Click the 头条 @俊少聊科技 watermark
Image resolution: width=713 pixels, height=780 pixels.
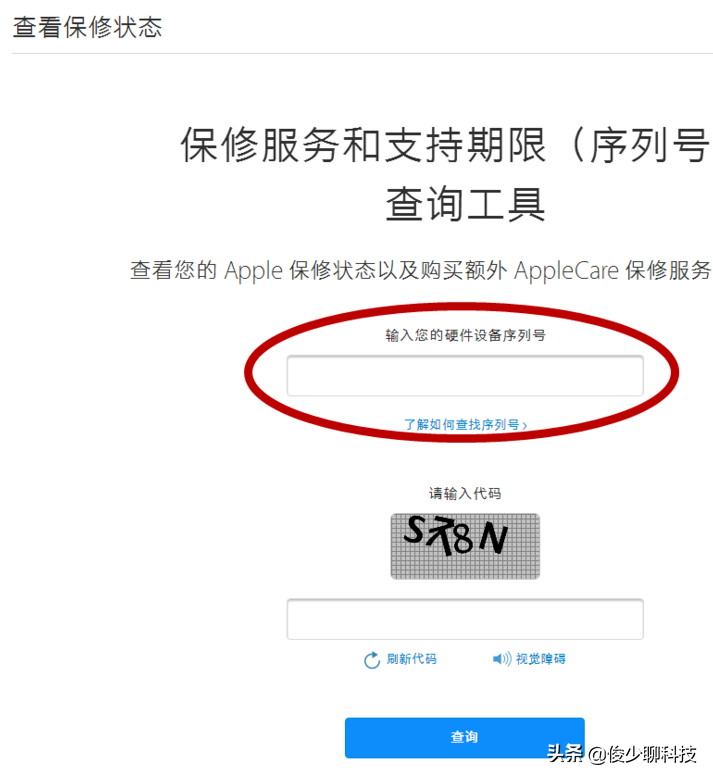pyautogui.click(x=622, y=754)
